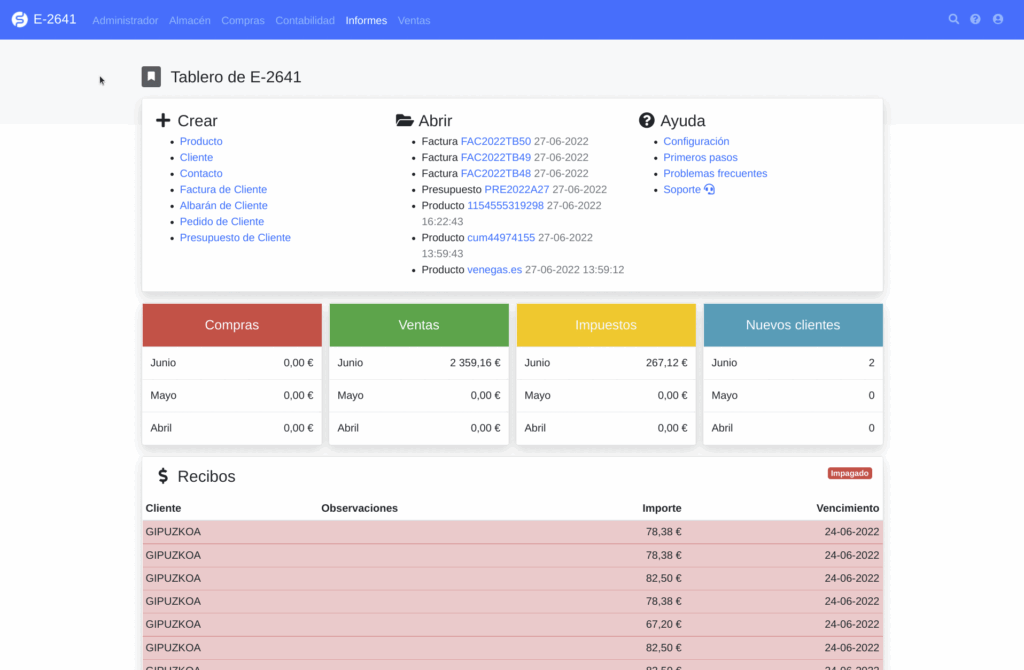
Task: Open the search magnifier icon
Action: pyautogui.click(x=954, y=20)
